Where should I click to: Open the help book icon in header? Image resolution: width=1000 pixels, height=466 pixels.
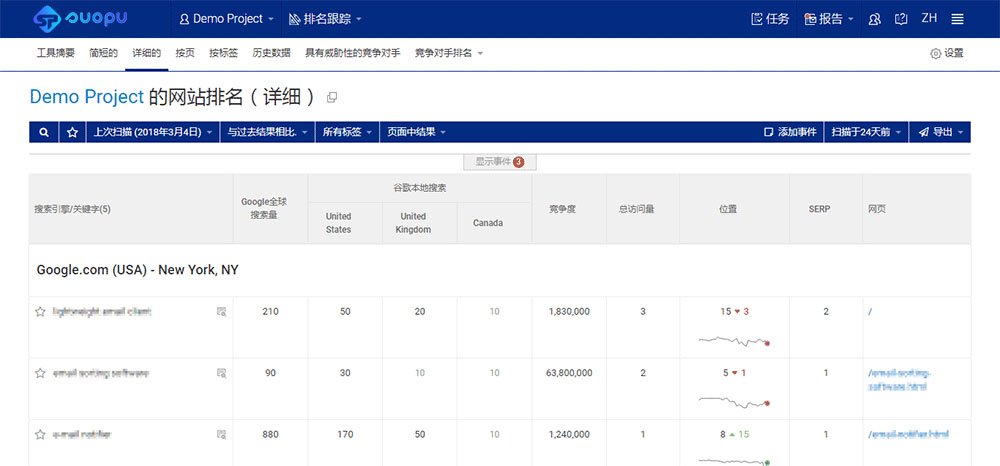(x=901, y=19)
